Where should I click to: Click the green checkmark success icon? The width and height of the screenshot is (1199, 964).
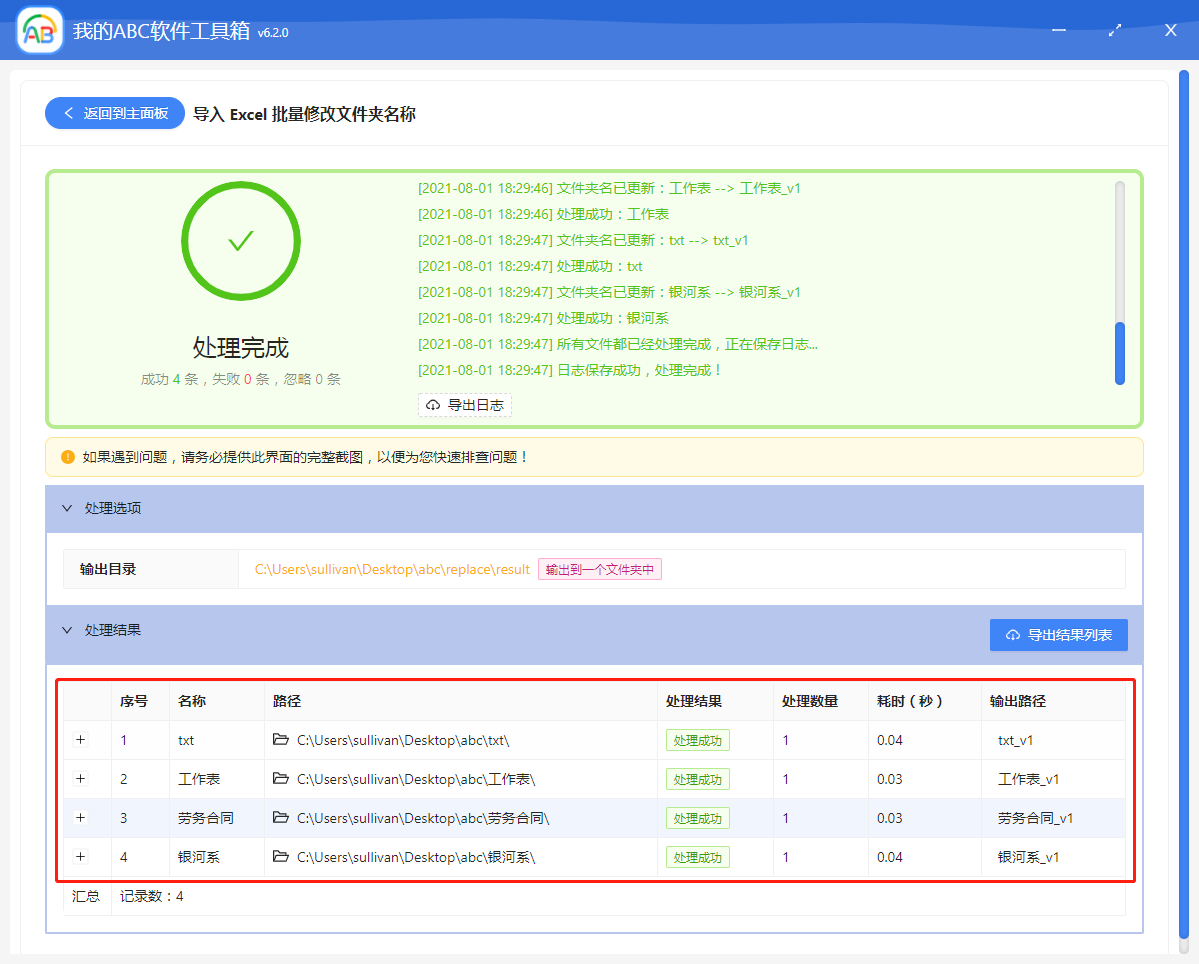tap(240, 240)
